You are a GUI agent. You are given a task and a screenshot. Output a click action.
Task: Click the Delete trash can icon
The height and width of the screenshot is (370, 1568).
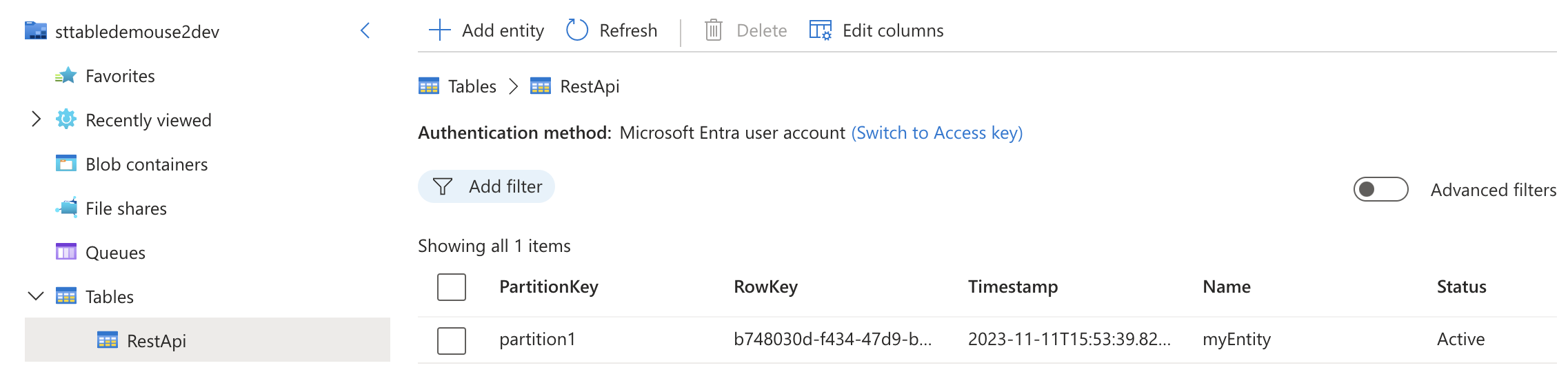click(x=714, y=30)
